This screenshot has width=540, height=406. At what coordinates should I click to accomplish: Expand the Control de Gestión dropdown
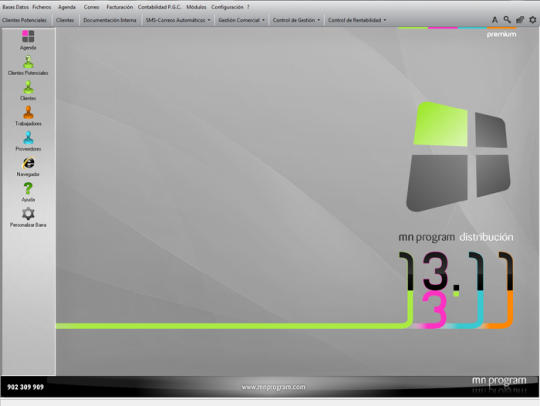296,20
